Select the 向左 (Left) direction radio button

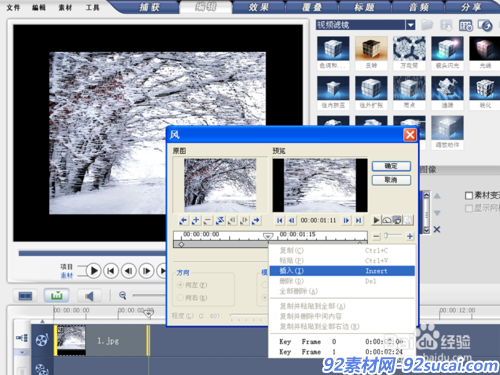coord(180,285)
